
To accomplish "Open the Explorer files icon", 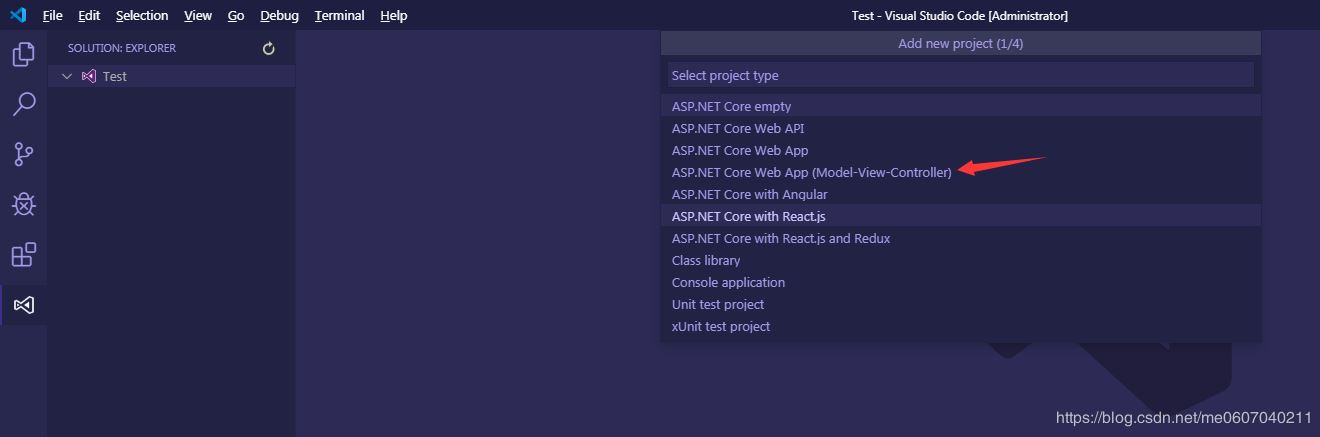I will point(23,54).
